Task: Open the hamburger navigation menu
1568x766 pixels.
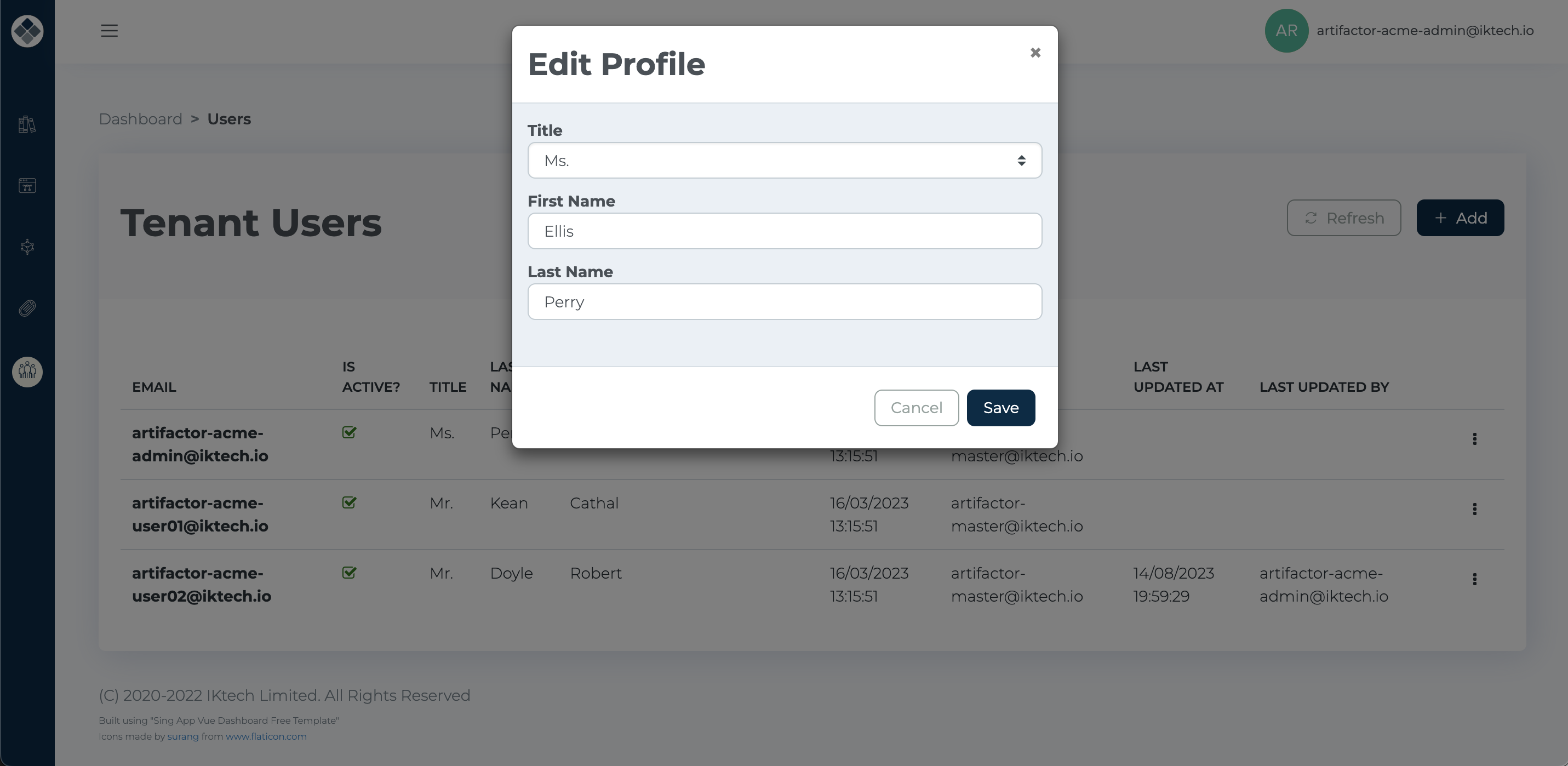Action: point(110,31)
